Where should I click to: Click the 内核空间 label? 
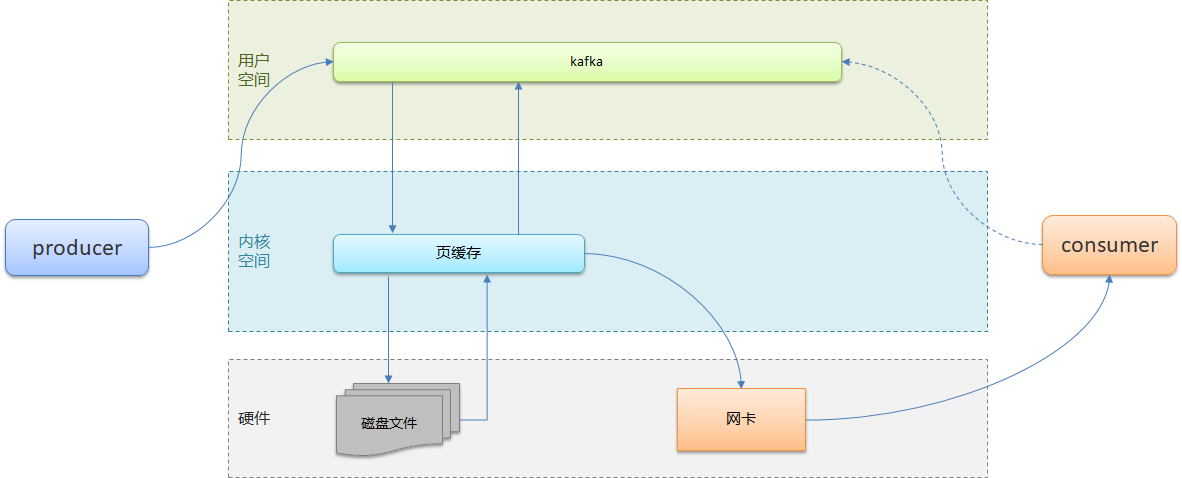pyautogui.click(x=254, y=252)
